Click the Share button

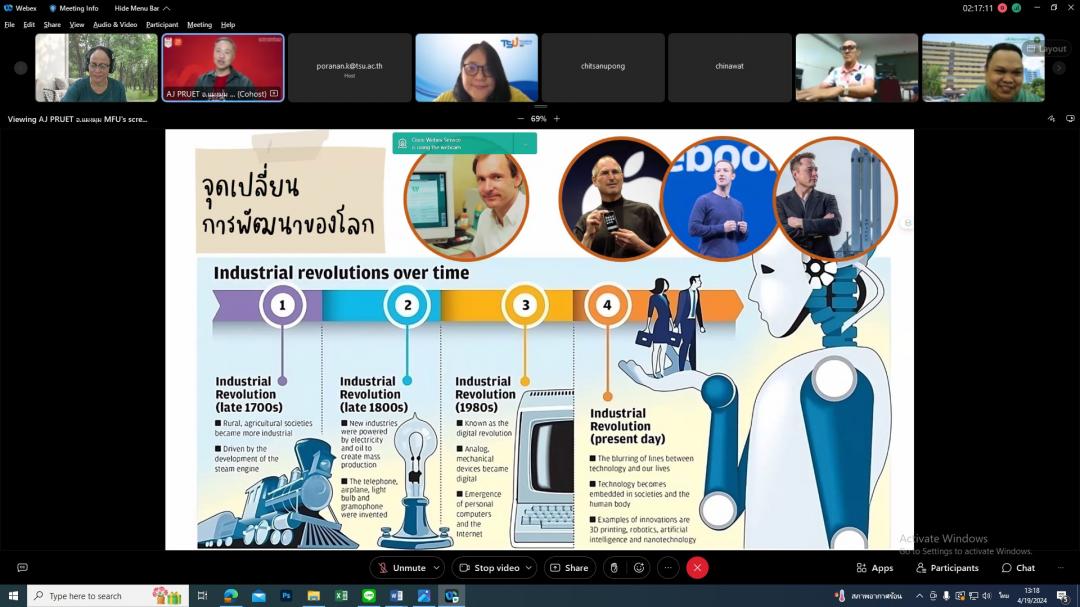[x=569, y=568]
